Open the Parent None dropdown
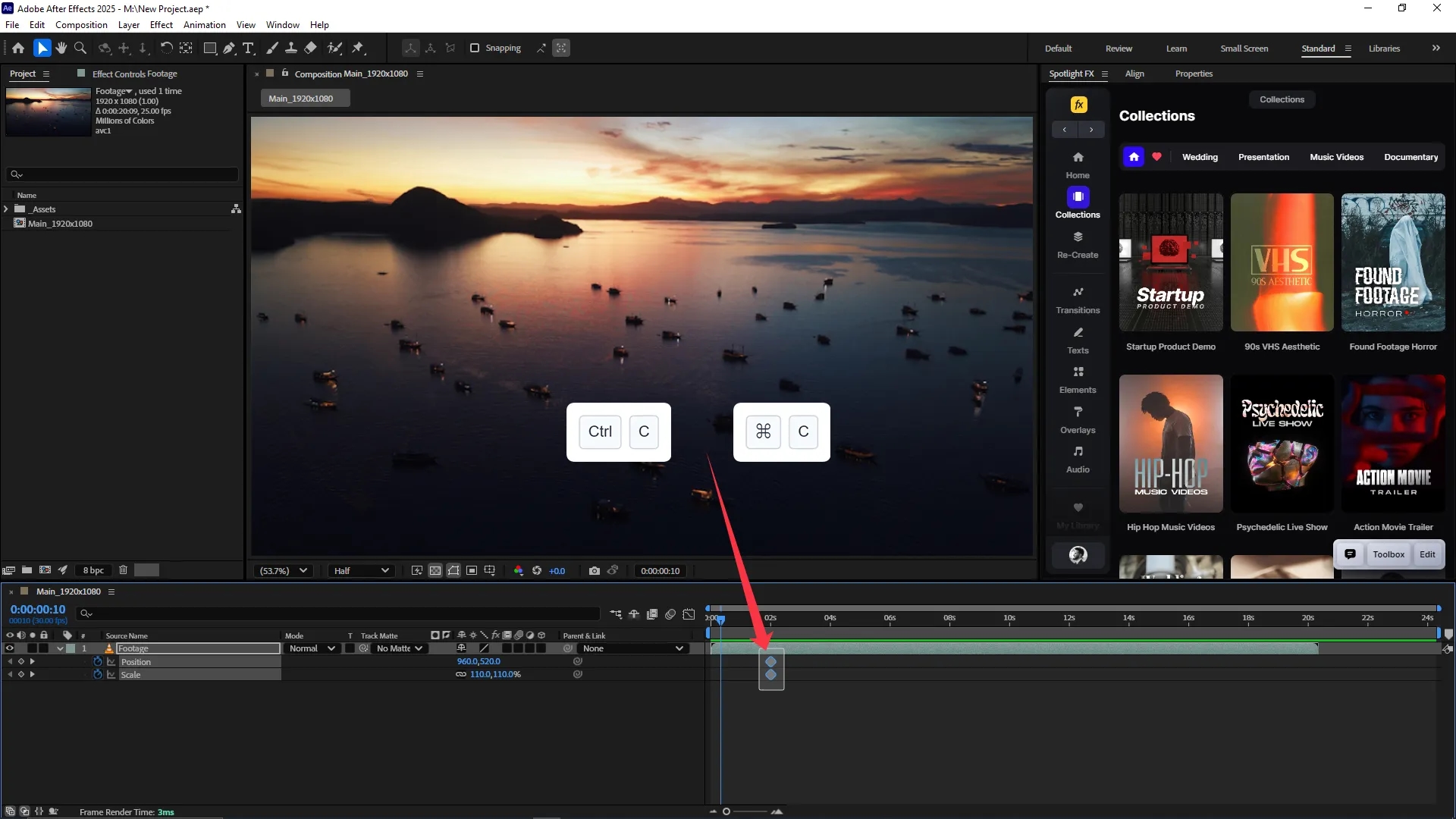The width and height of the screenshot is (1456, 819). 632,648
